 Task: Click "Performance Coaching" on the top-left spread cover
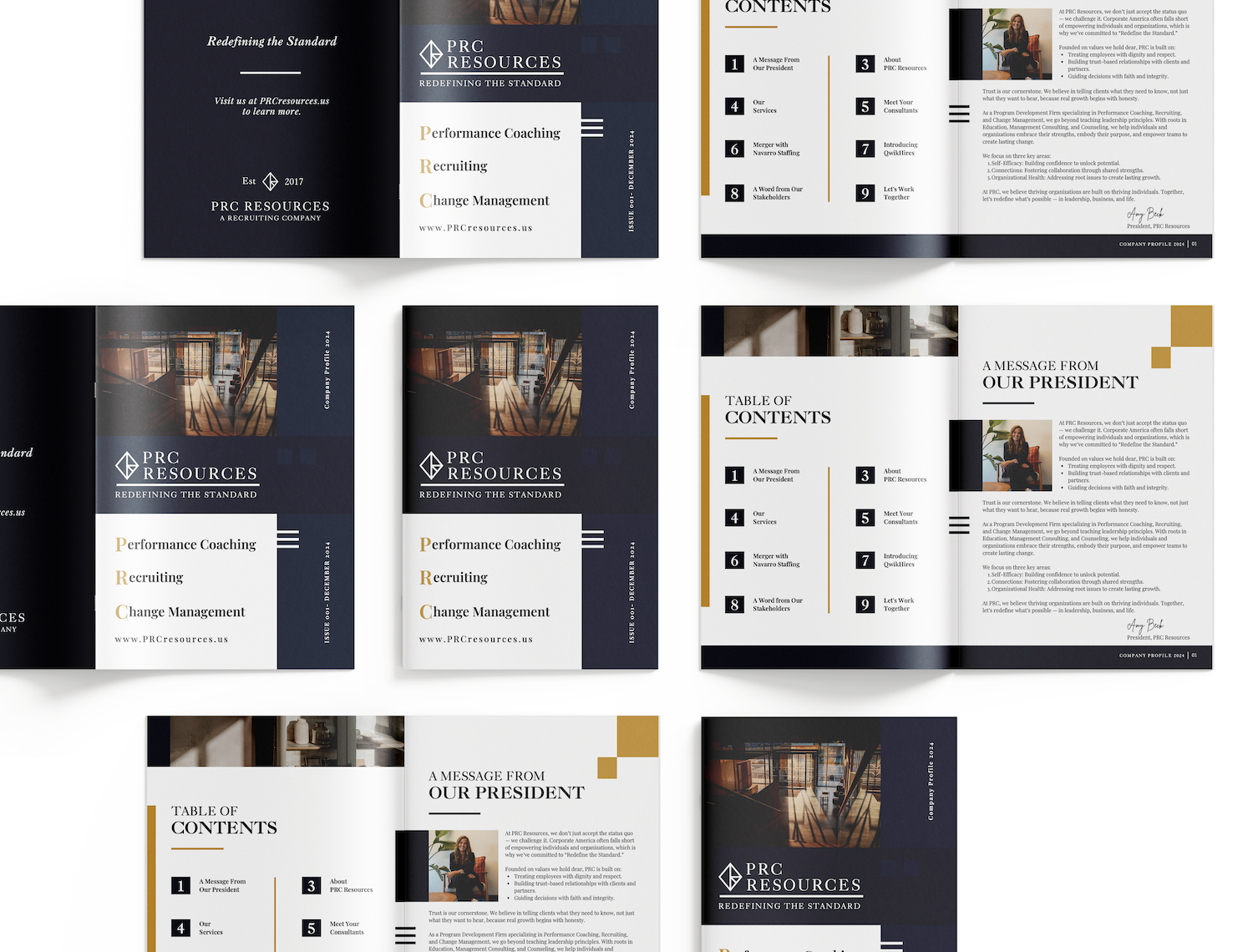coord(490,133)
